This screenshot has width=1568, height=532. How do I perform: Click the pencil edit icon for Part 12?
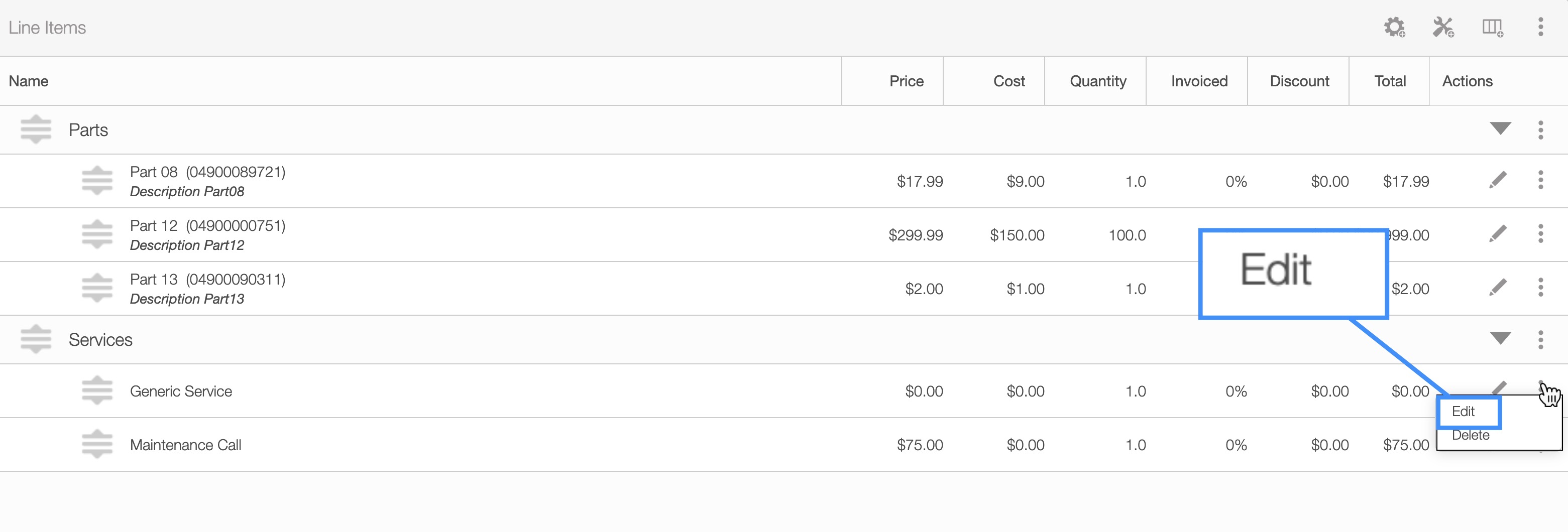coord(1498,234)
